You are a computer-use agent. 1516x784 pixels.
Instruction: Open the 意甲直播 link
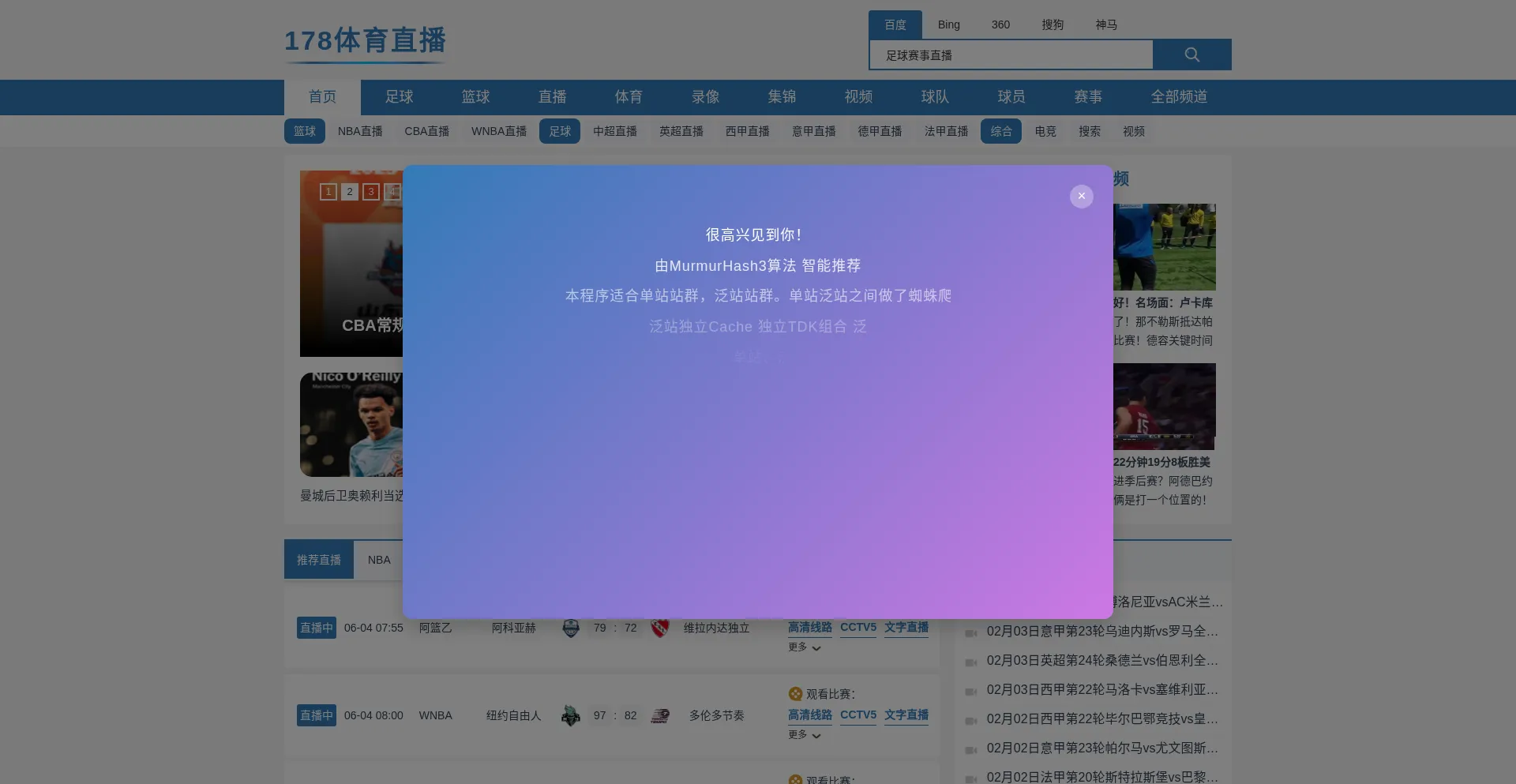[814, 131]
